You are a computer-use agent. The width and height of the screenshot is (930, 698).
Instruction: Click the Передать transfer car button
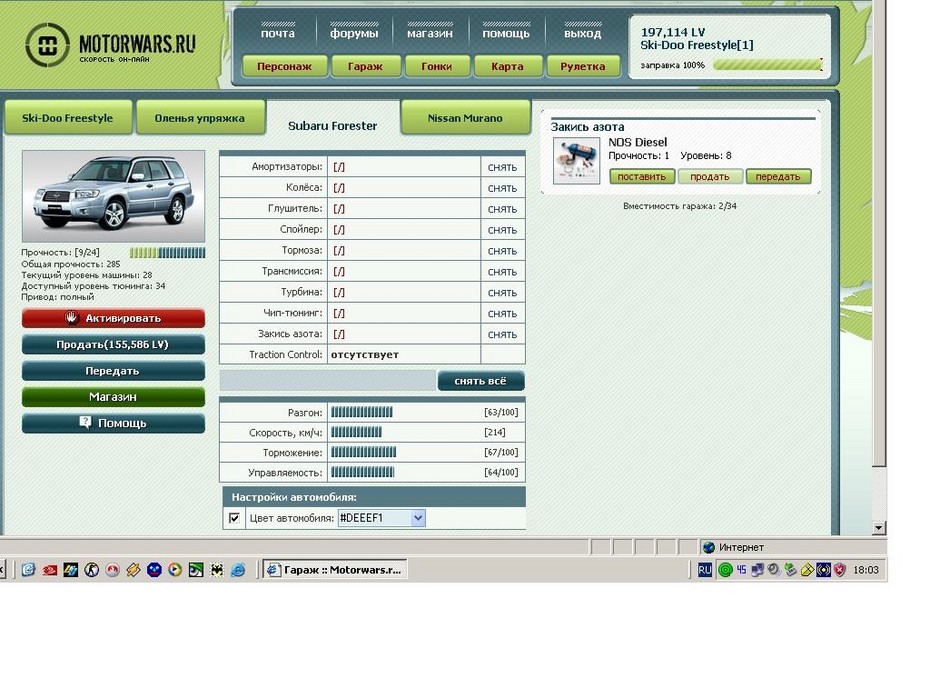113,371
